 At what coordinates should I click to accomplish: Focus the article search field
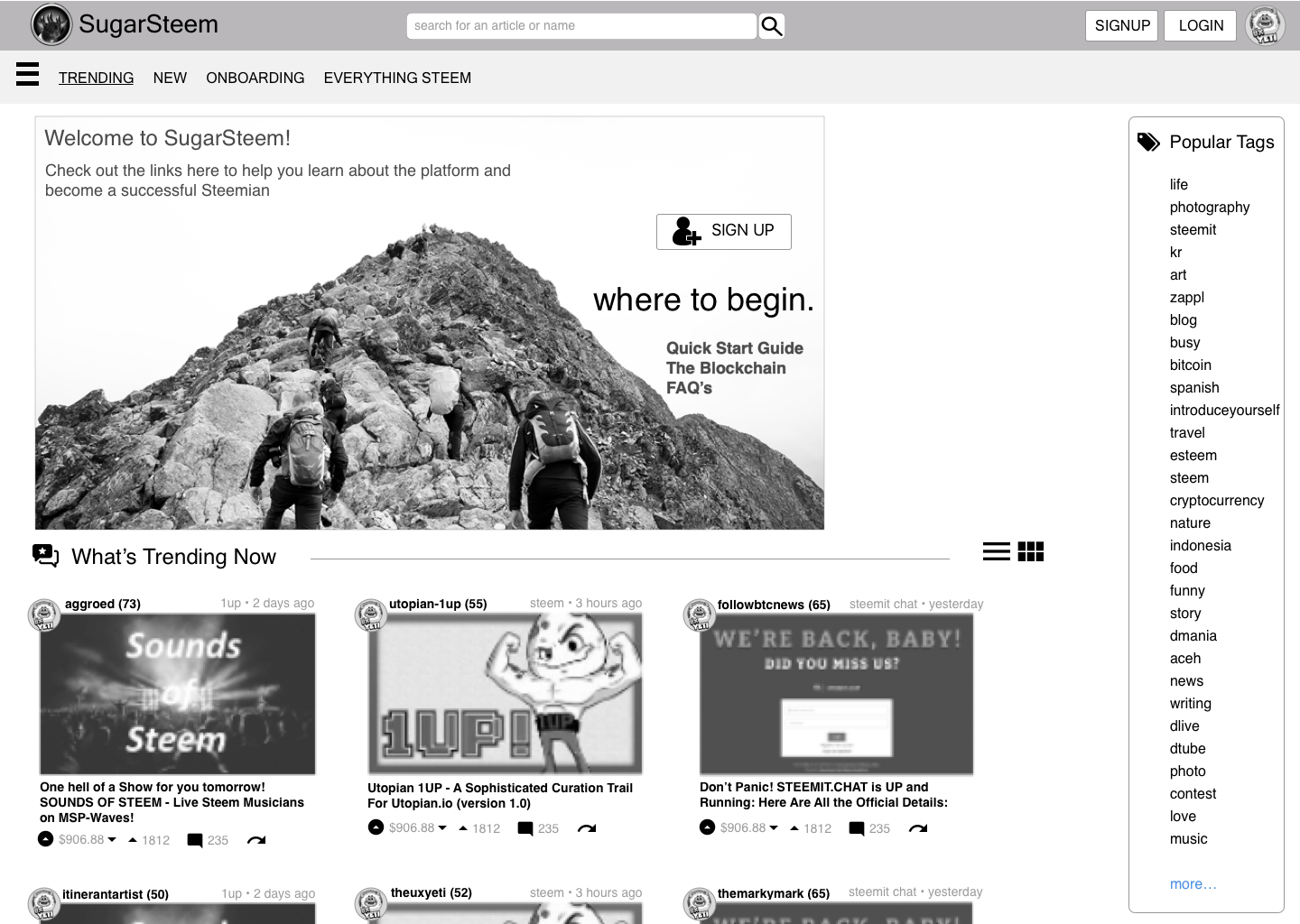pos(581,25)
